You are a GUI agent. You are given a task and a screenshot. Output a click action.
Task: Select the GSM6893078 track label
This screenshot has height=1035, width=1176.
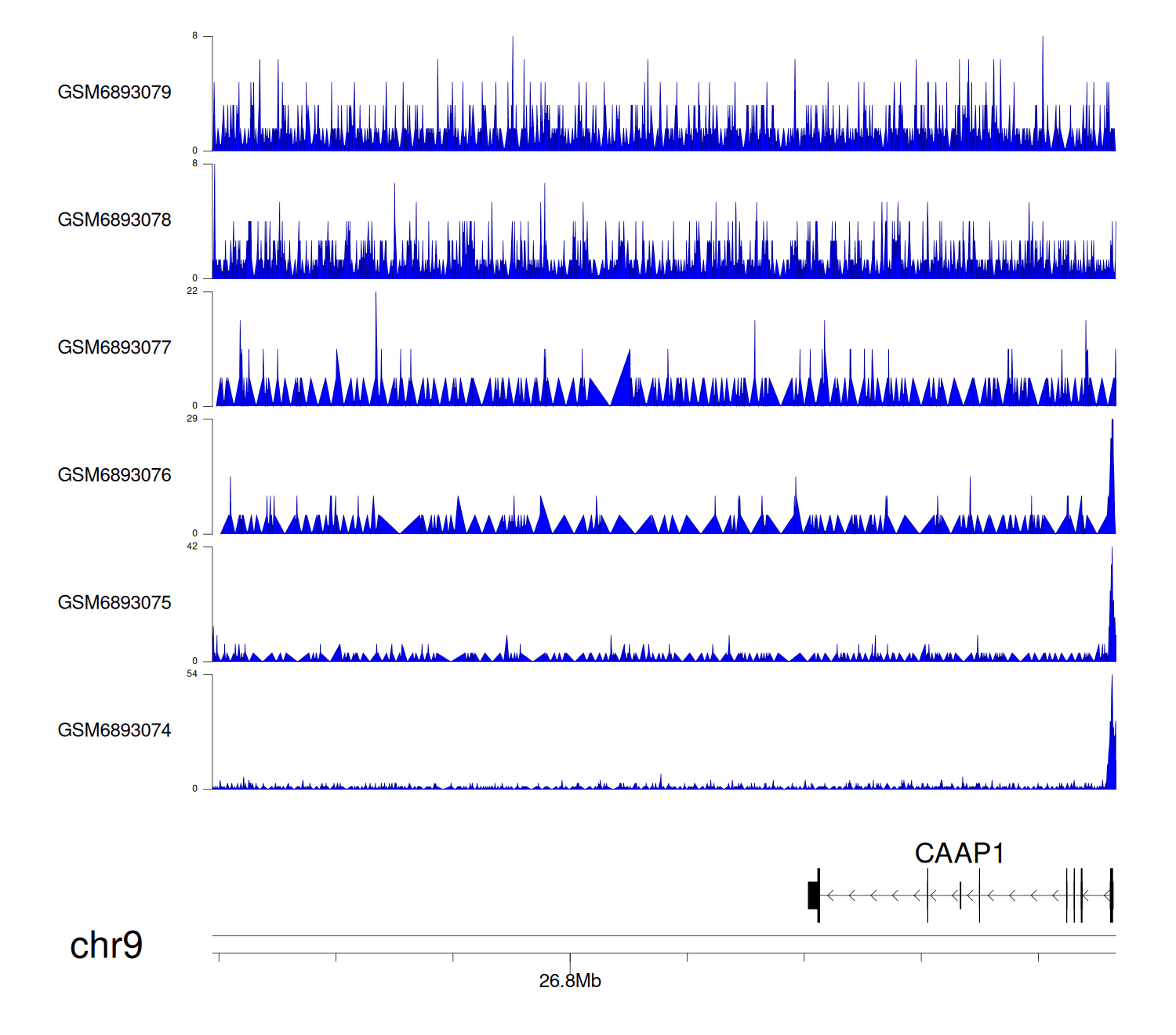click(x=114, y=220)
